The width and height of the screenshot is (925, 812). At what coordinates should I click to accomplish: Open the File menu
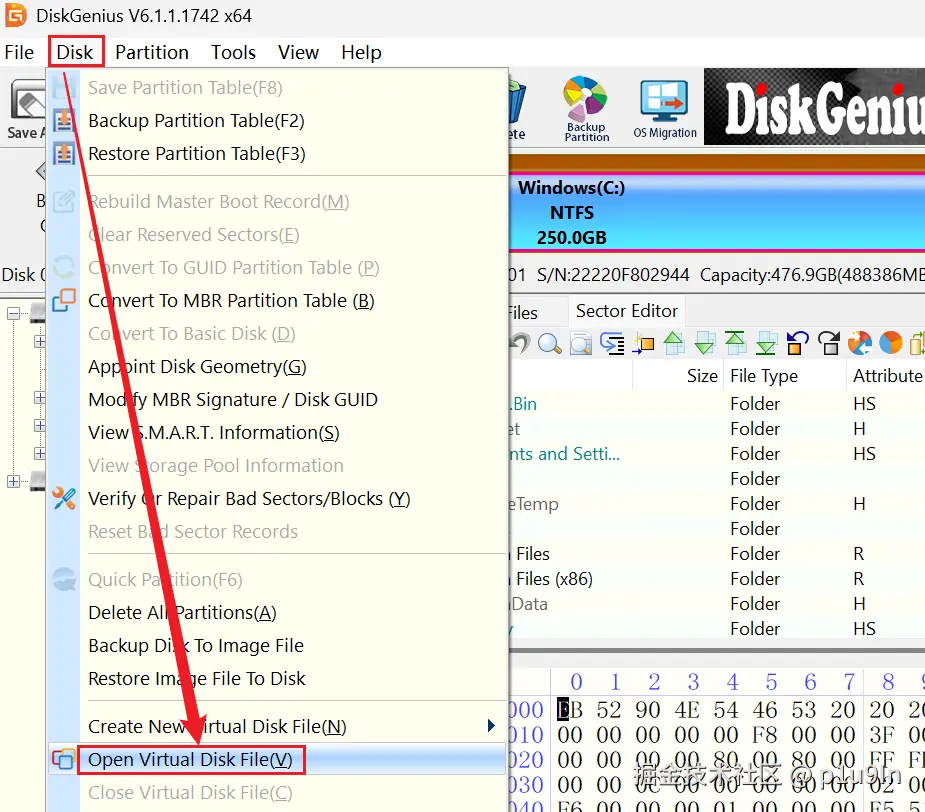tap(19, 53)
